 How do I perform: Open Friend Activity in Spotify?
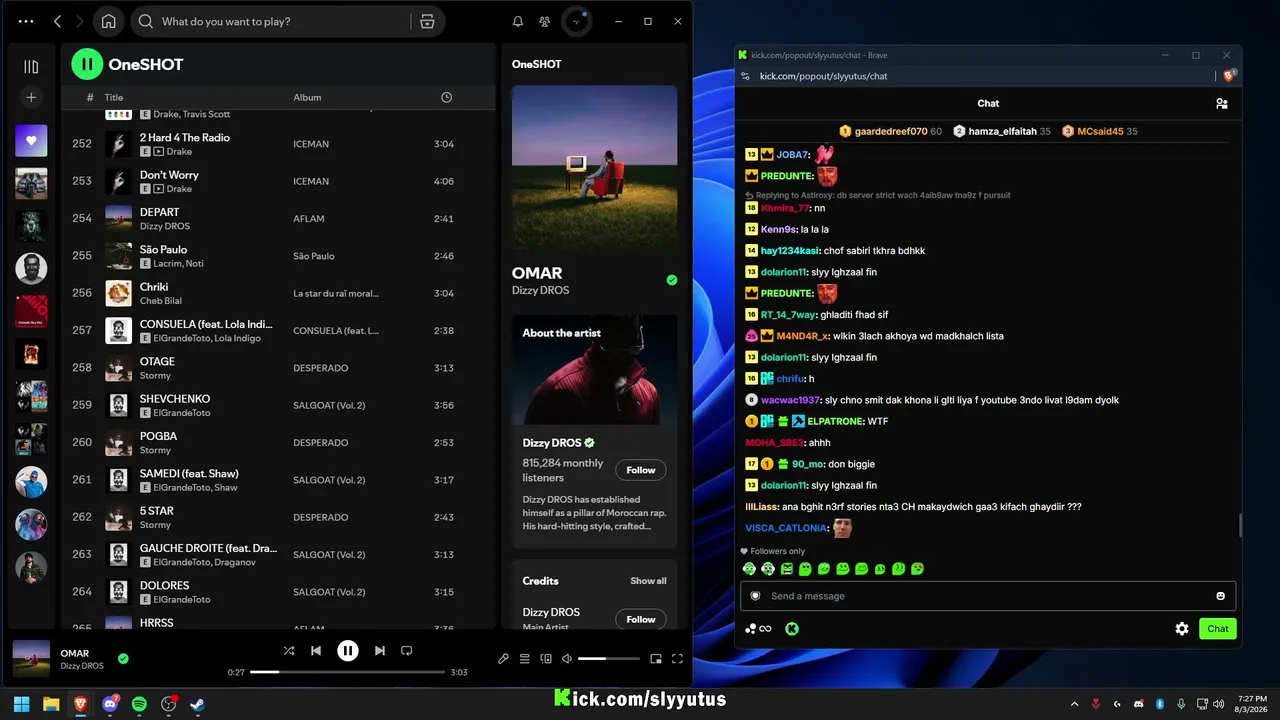(544, 21)
